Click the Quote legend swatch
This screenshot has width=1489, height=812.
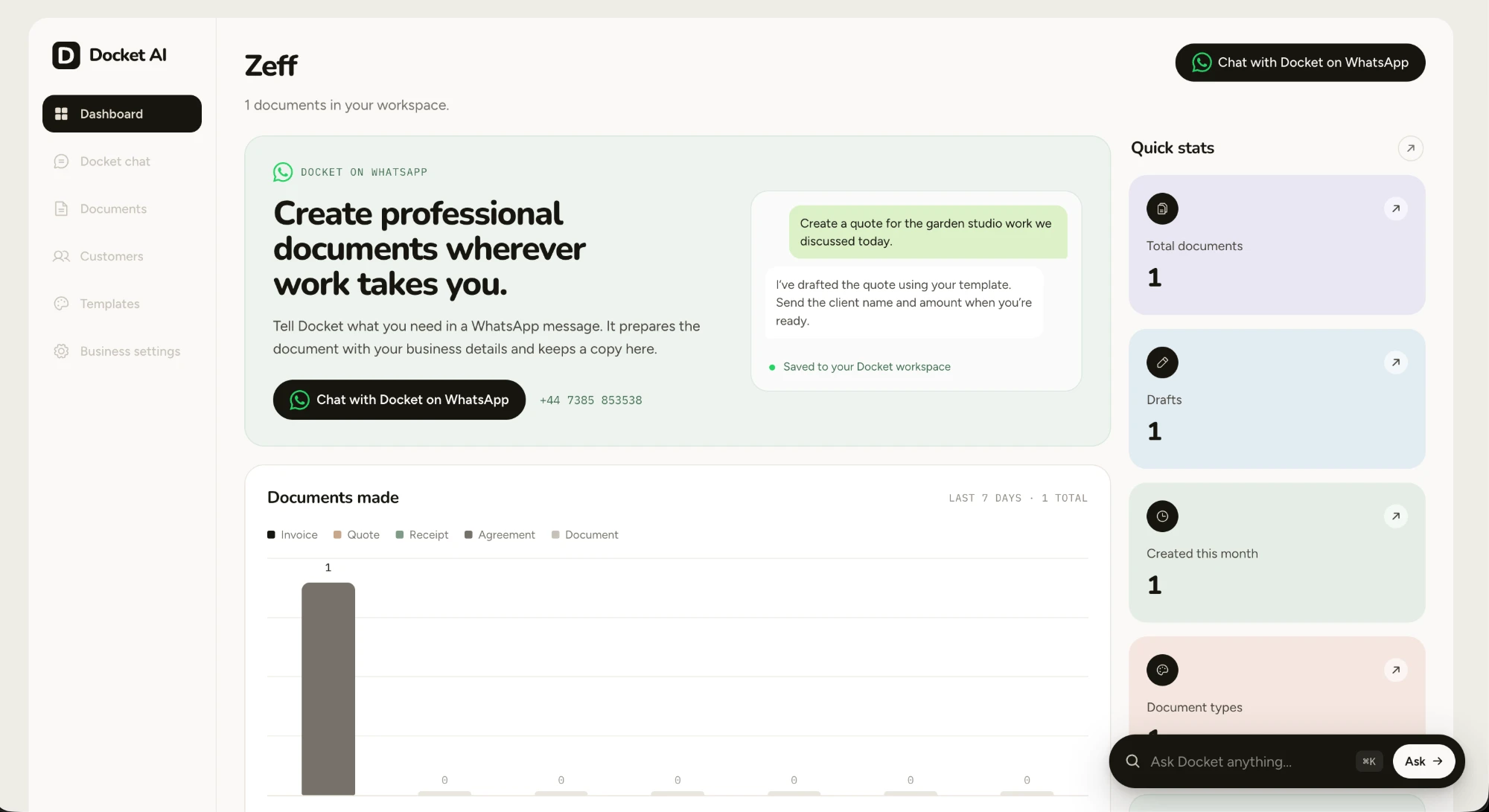pos(337,535)
